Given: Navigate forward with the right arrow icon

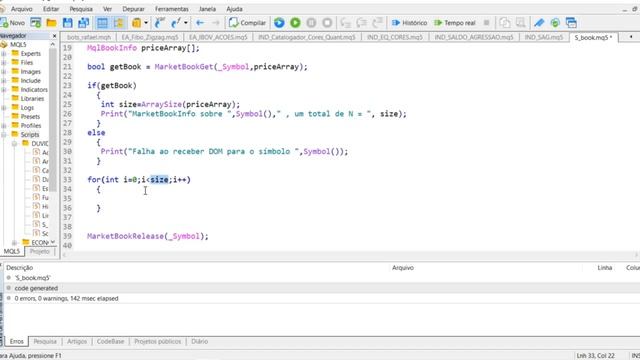Looking at the screenshot, I should [216, 23].
